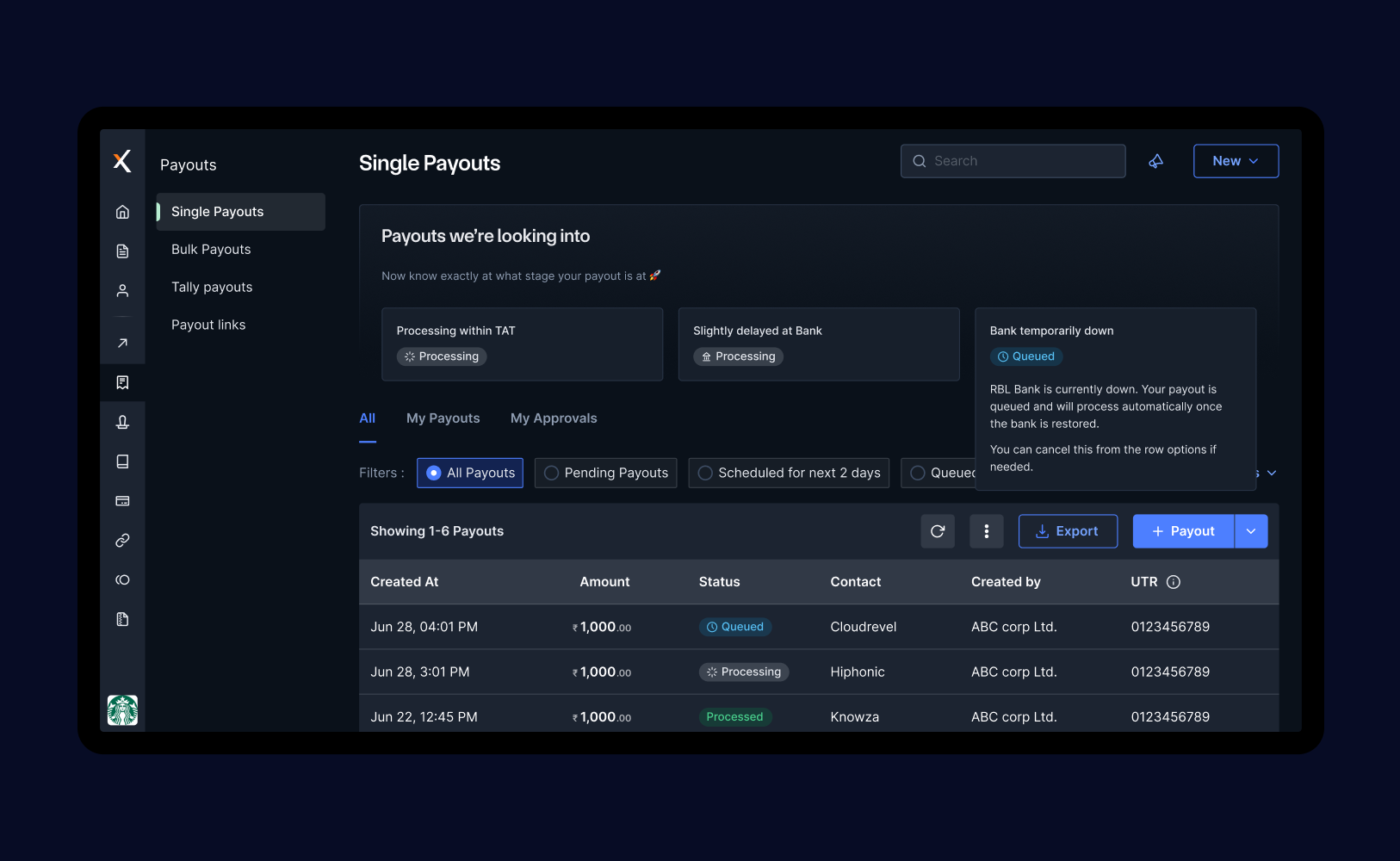Select Scheduled for next 2 days filter
The image size is (1400, 861).
tap(789, 473)
